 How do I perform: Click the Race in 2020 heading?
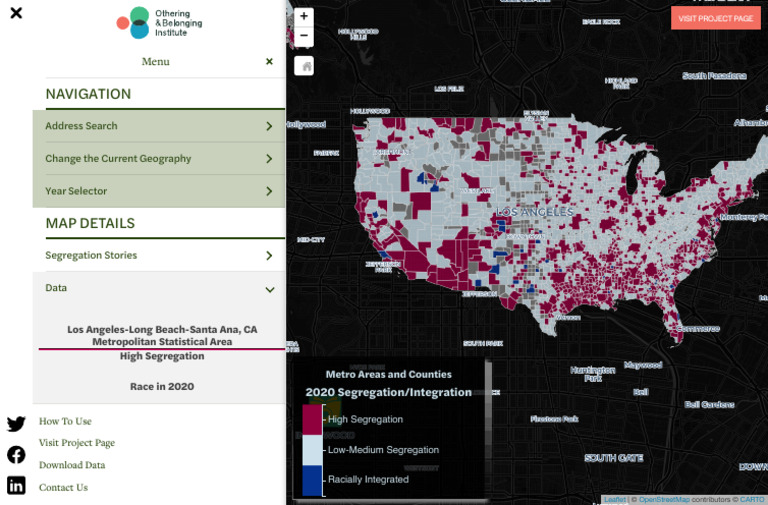click(162, 386)
